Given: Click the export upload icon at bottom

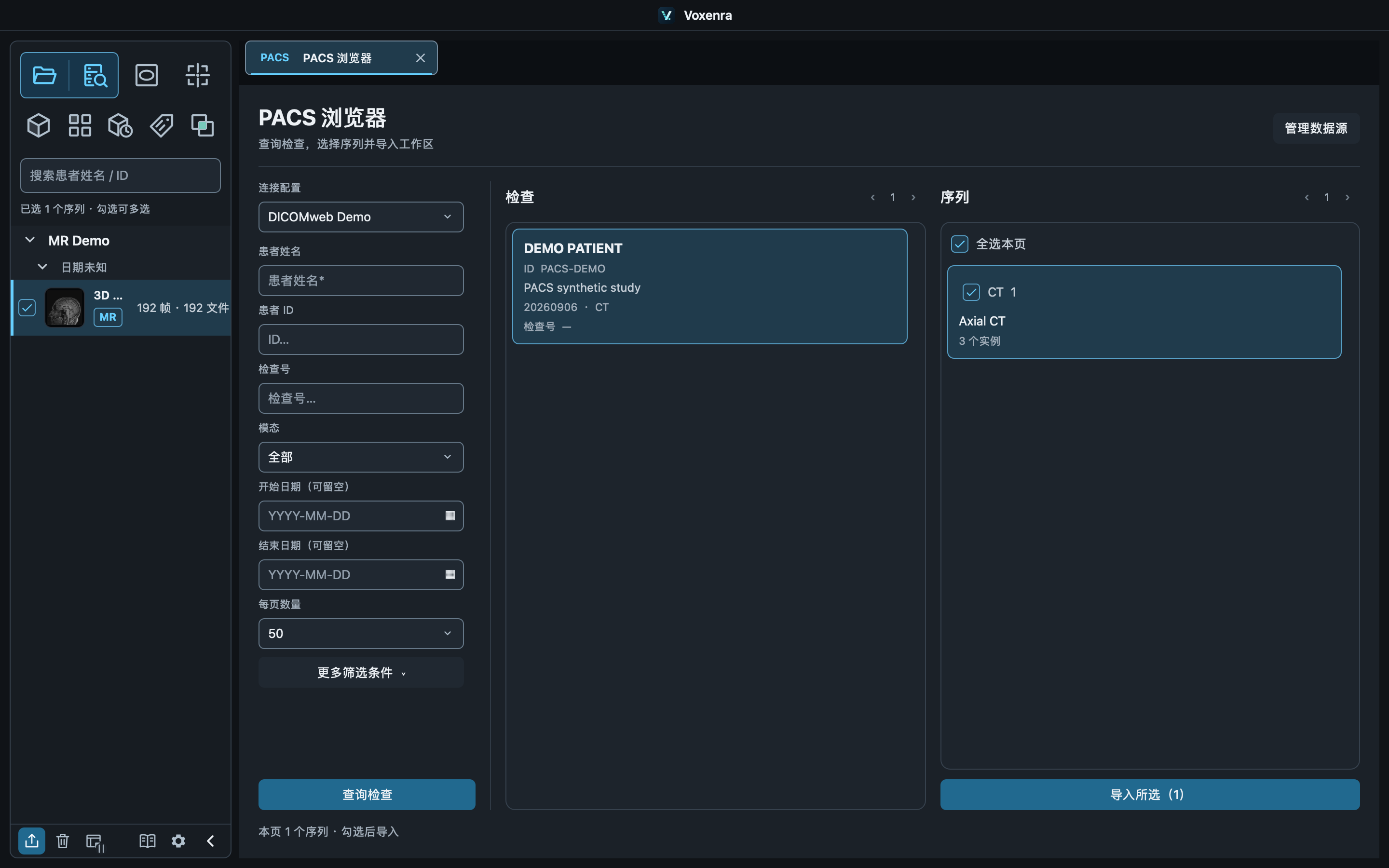Looking at the screenshot, I should 31,841.
